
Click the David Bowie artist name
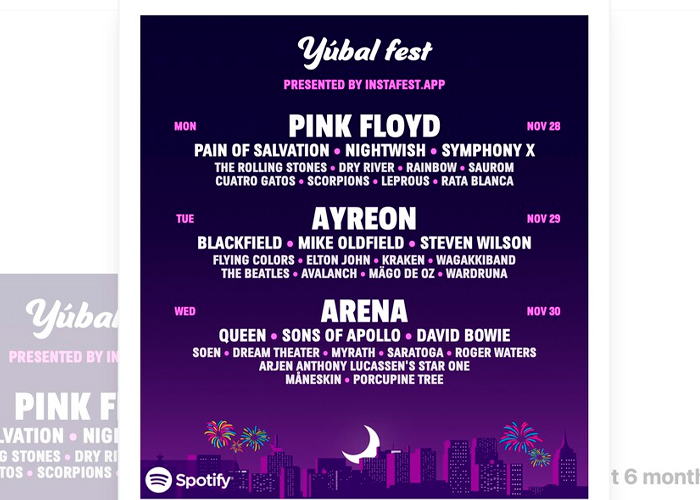[x=463, y=335]
